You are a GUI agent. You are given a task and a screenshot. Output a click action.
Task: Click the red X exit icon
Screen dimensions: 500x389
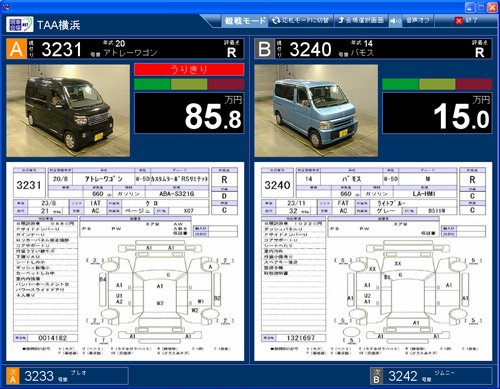[459, 21]
